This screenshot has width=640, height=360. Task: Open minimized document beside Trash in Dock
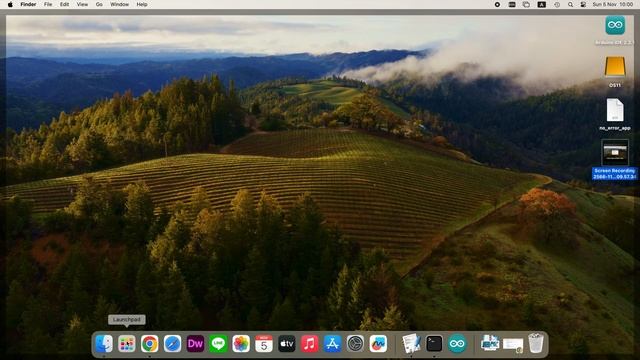coord(513,344)
